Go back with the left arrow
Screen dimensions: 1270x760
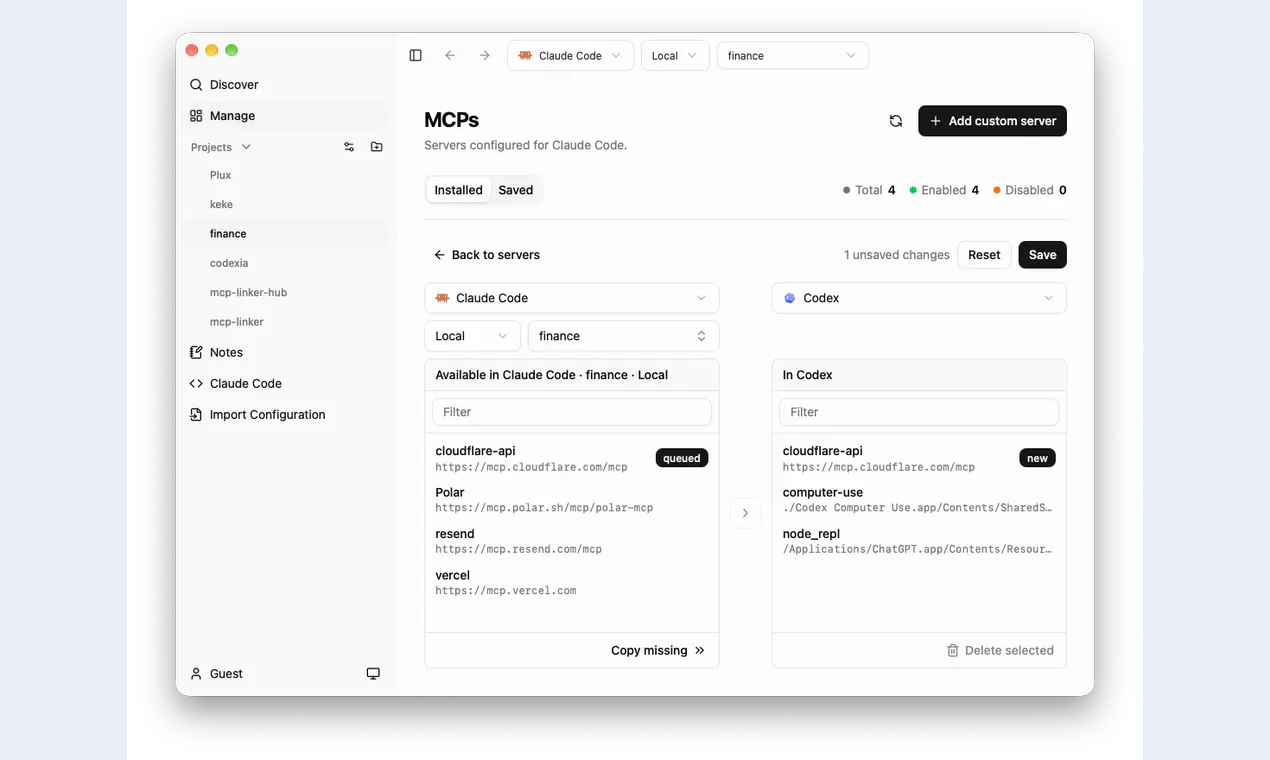pos(450,56)
